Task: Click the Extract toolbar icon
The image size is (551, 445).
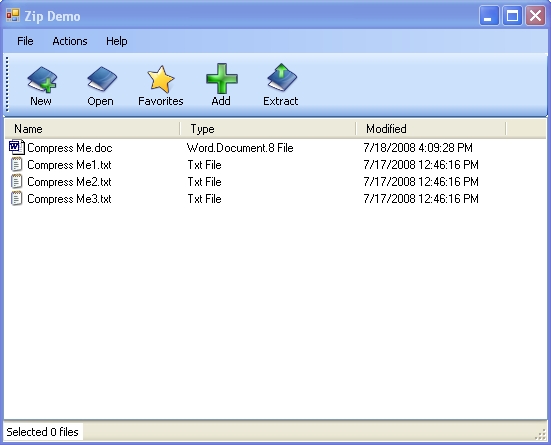Action: [282, 78]
